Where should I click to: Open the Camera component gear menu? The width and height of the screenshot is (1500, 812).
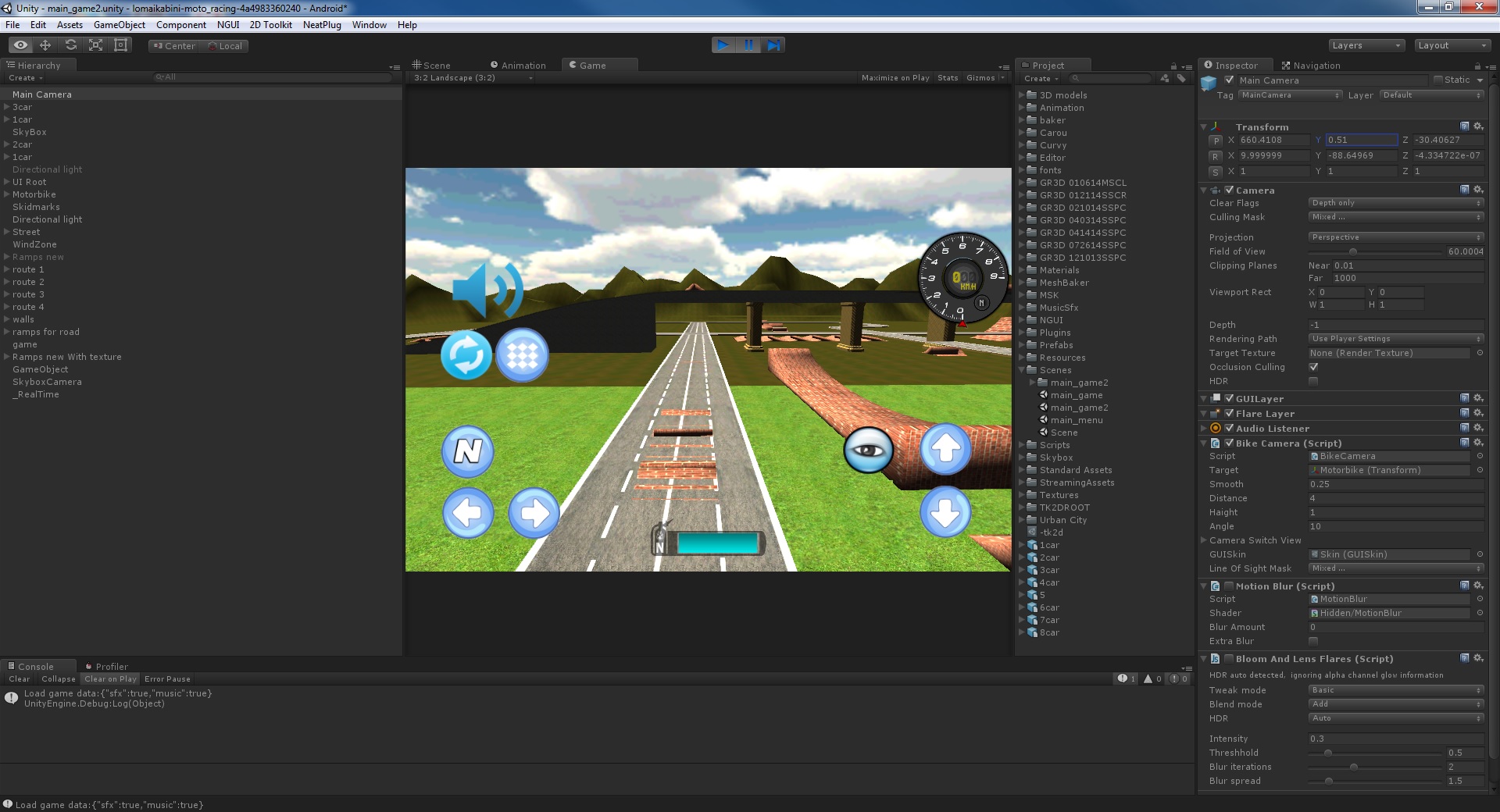pos(1478,190)
